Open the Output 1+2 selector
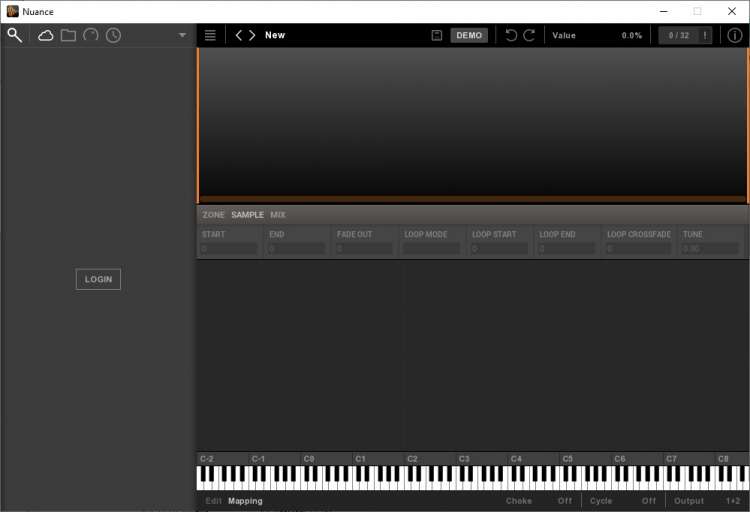Viewport: 750px width, 512px height. [x=734, y=501]
